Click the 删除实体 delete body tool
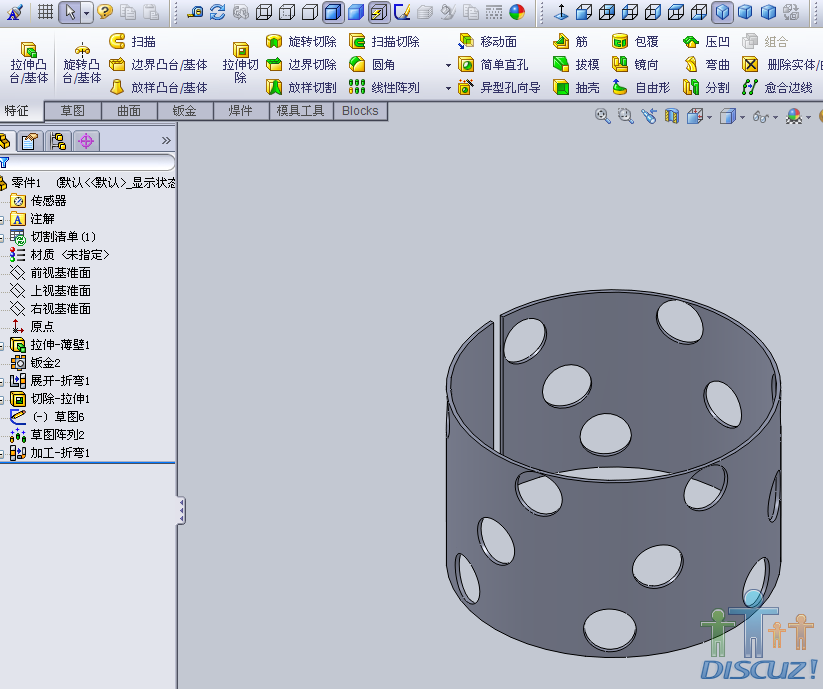The image size is (823, 689). tap(782, 65)
